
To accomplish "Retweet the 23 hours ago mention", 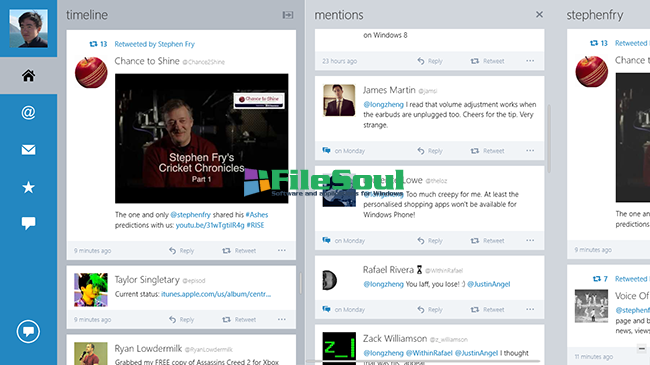I will tap(488, 61).
